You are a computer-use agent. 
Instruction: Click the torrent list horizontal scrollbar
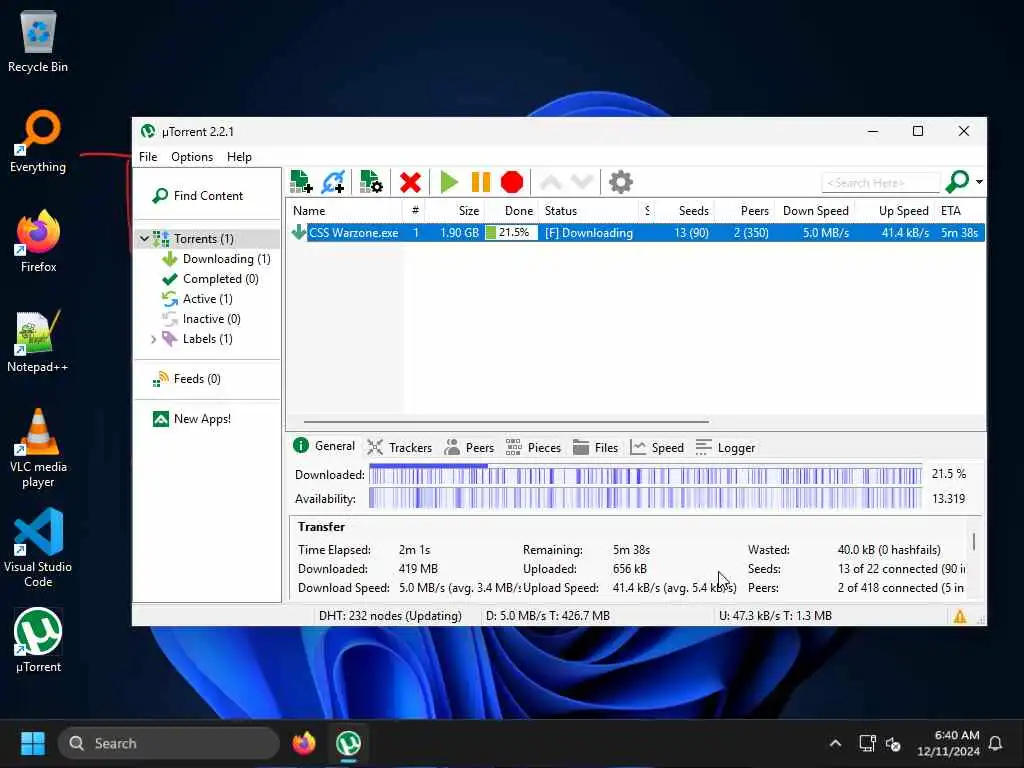pyautogui.click(x=506, y=422)
